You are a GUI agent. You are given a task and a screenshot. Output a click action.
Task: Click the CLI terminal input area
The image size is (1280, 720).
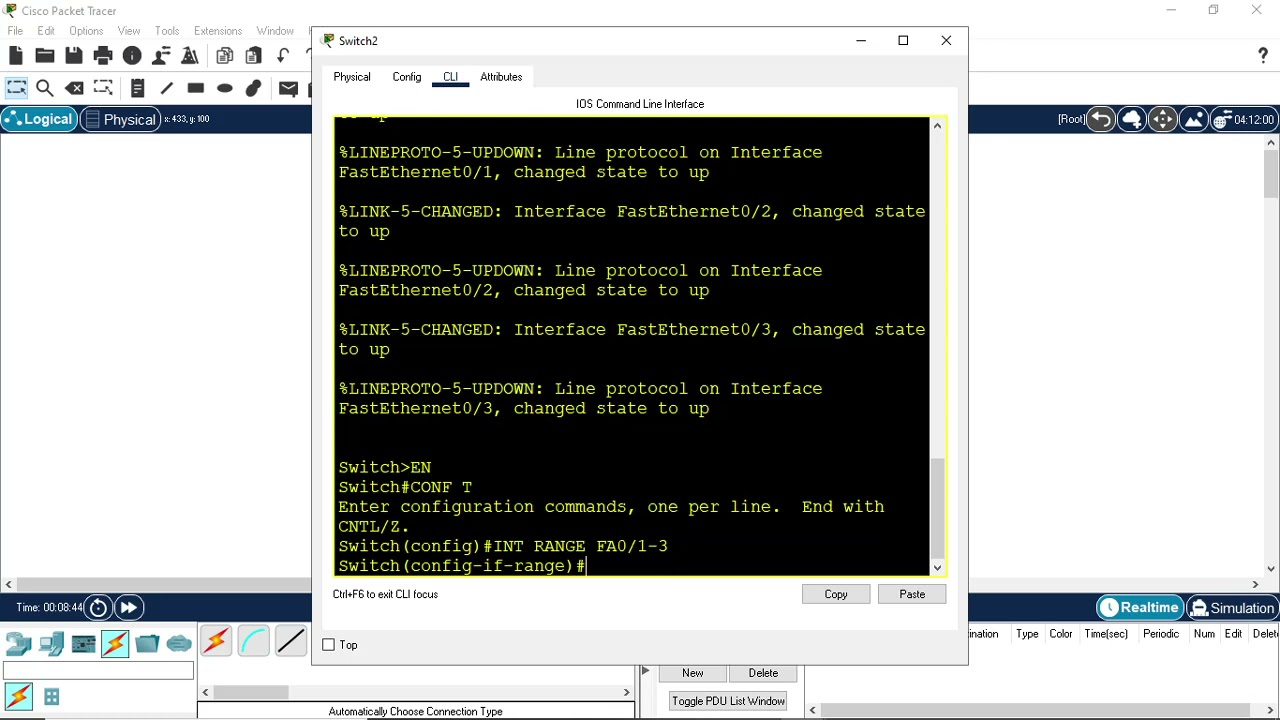click(632, 346)
